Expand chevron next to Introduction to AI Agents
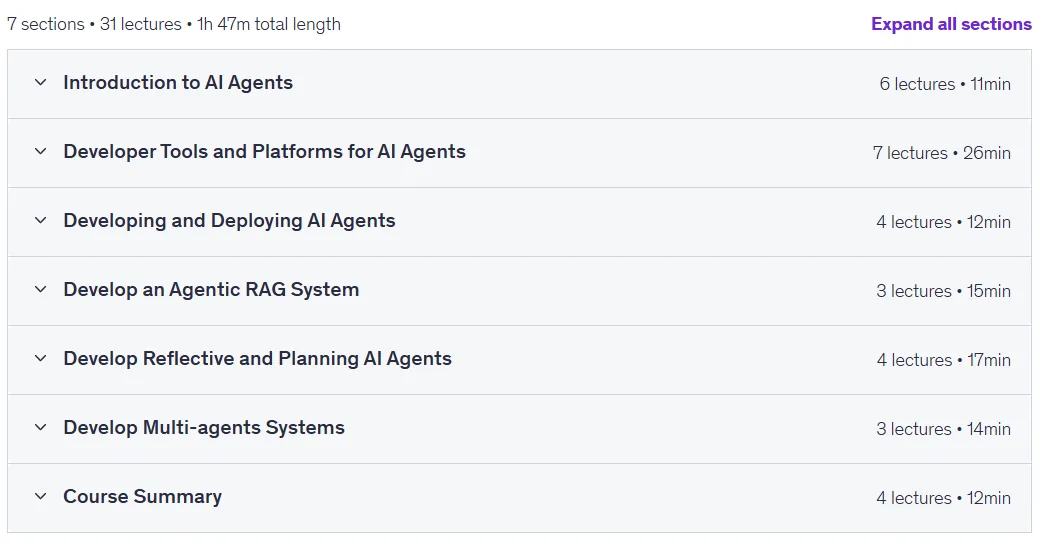1040x542 pixels. coord(40,82)
